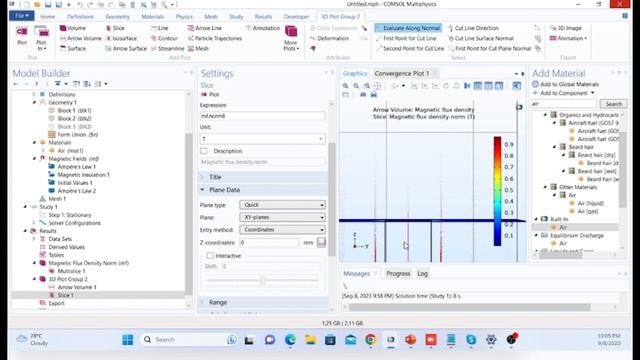Viewport: 640px width, 360px height.
Task: Add an Arrow Surface plot
Action: click(x=126, y=49)
